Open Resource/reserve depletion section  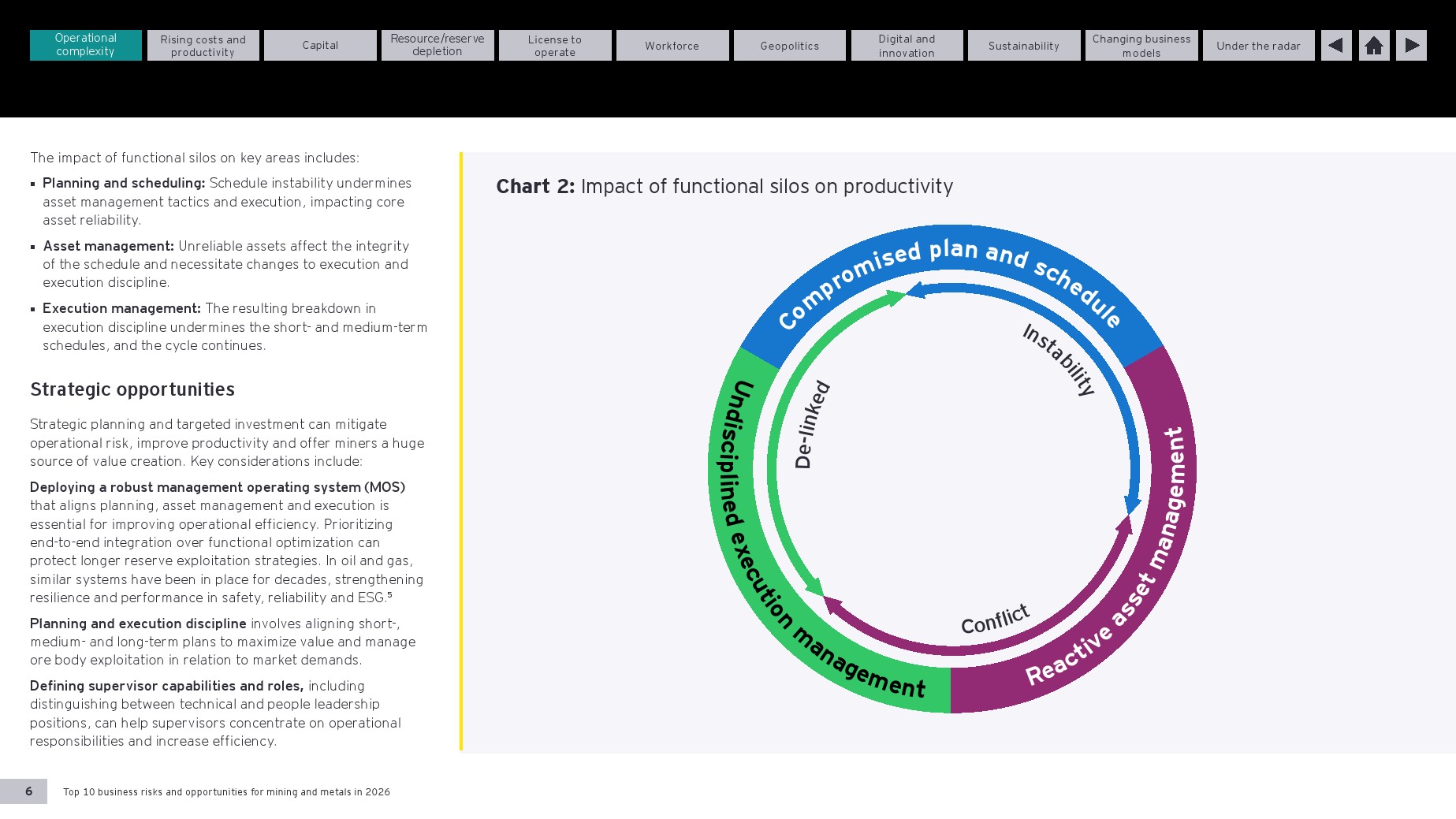click(438, 46)
